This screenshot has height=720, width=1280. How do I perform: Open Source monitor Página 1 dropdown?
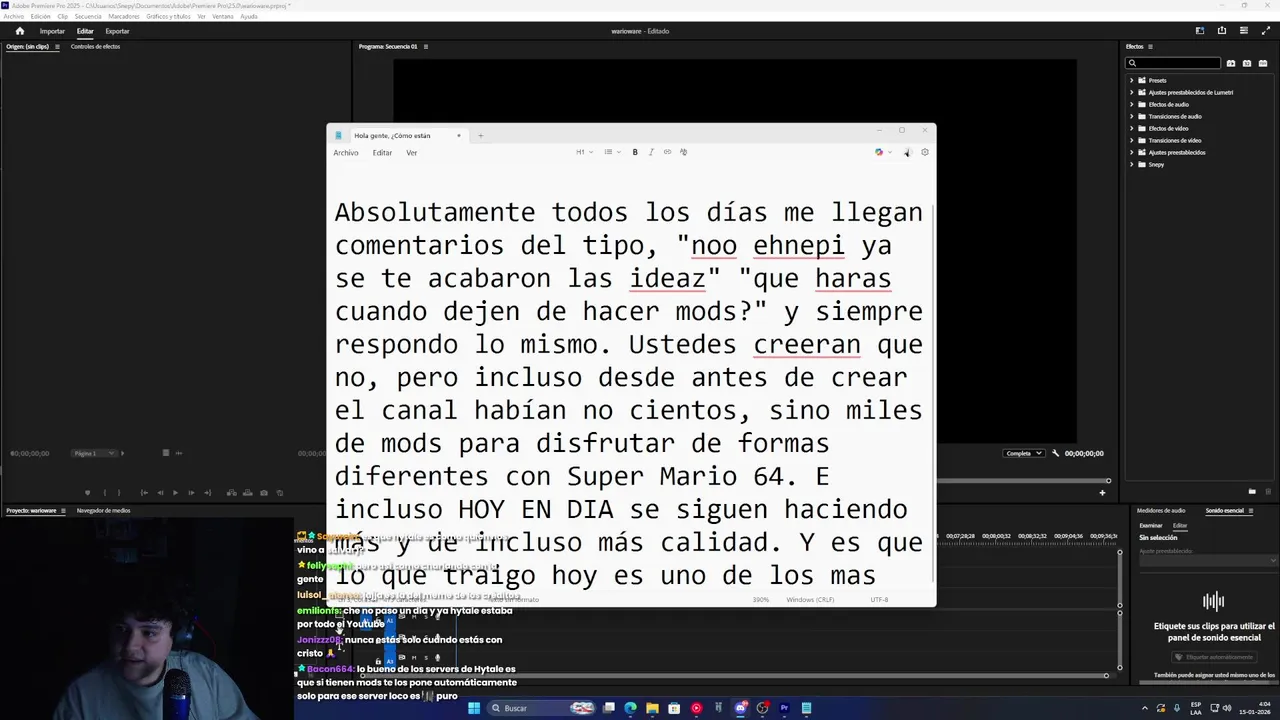96,453
